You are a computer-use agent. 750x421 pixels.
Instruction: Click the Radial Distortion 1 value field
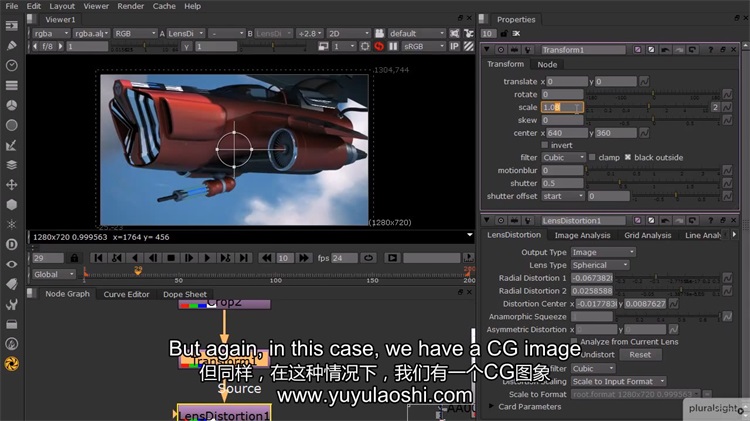coord(592,278)
